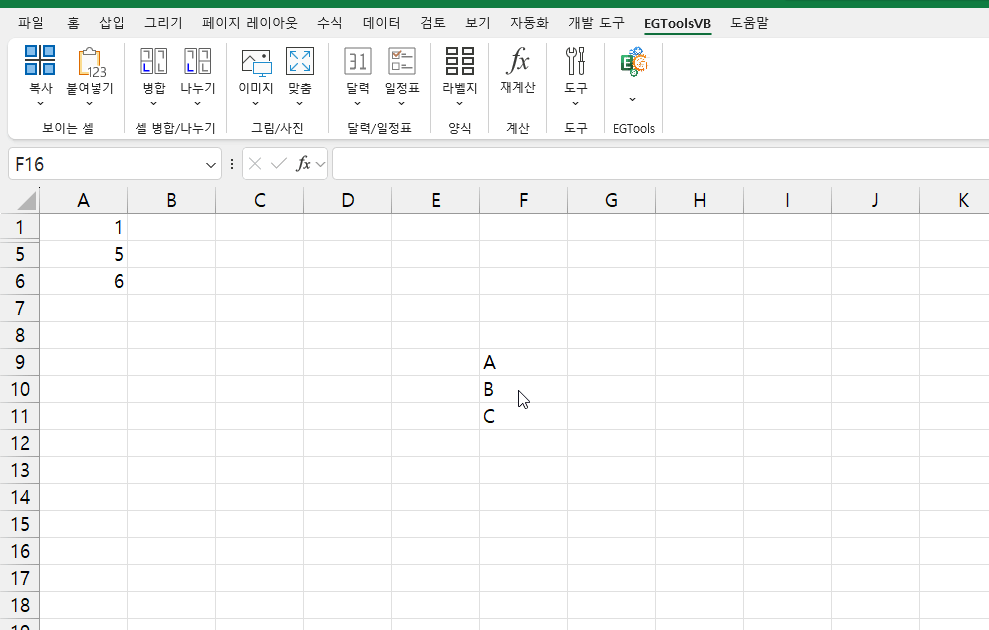Click the 병합 merge cells icon
The height and width of the screenshot is (630, 989).
[153, 62]
